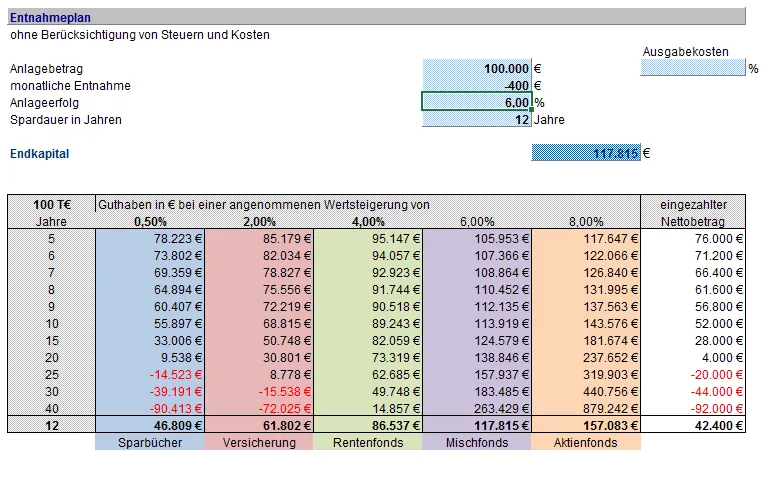Select negative Nettobetrag -92.000 €

click(x=693, y=409)
